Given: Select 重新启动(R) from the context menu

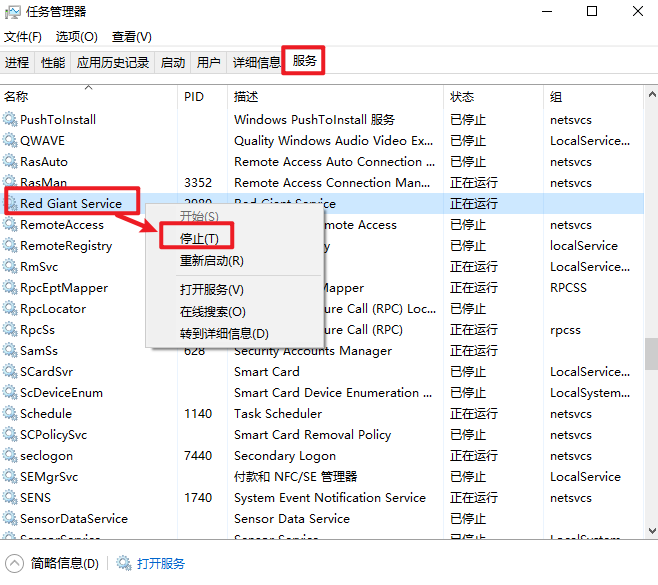Looking at the screenshot, I should tap(211, 261).
